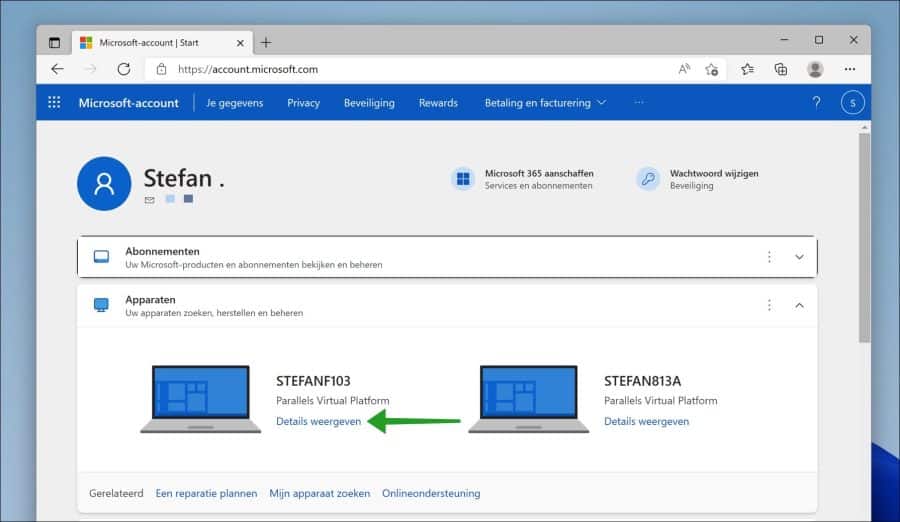
Task: Open the help question mark icon
Action: click(x=816, y=103)
